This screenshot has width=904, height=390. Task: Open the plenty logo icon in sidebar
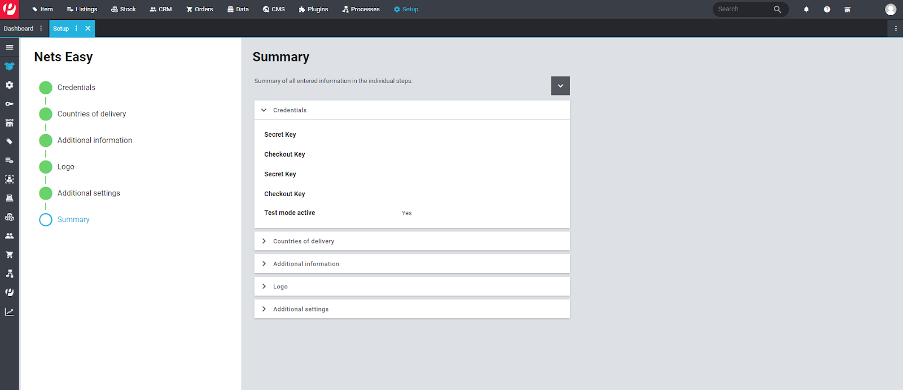click(x=9, y=292)
